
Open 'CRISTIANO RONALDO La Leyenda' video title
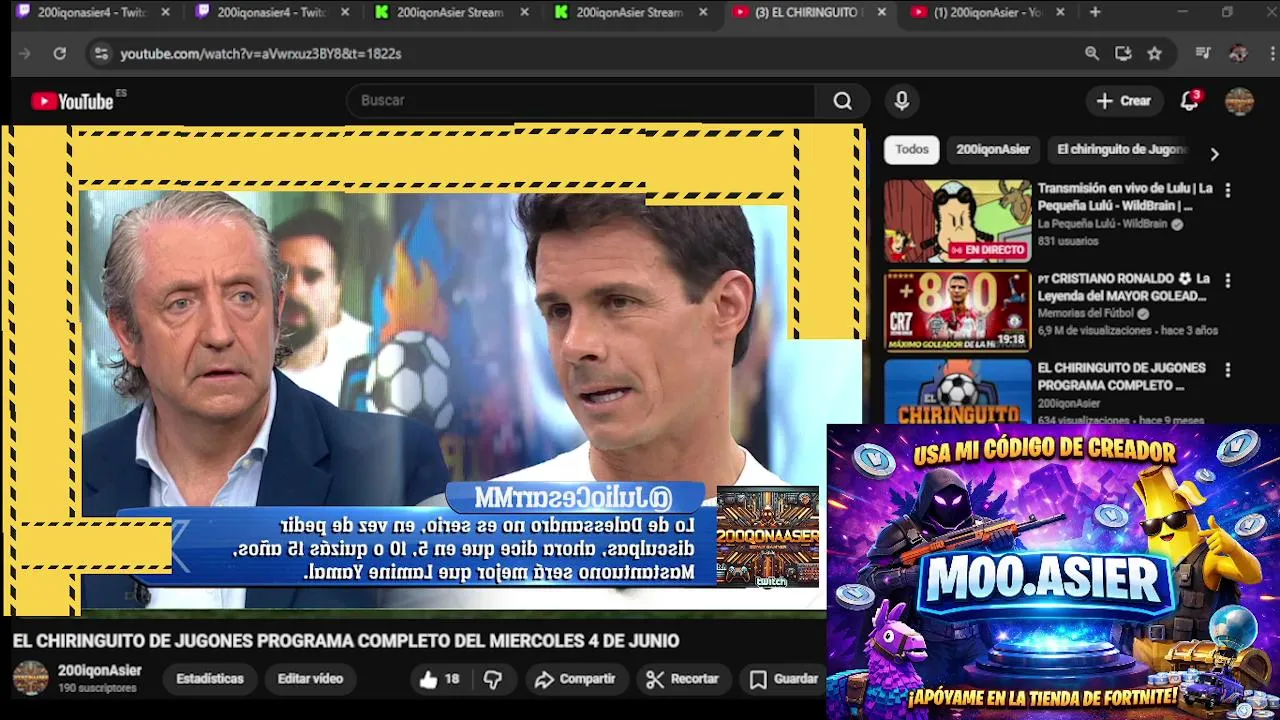[x=1124, y=287]
